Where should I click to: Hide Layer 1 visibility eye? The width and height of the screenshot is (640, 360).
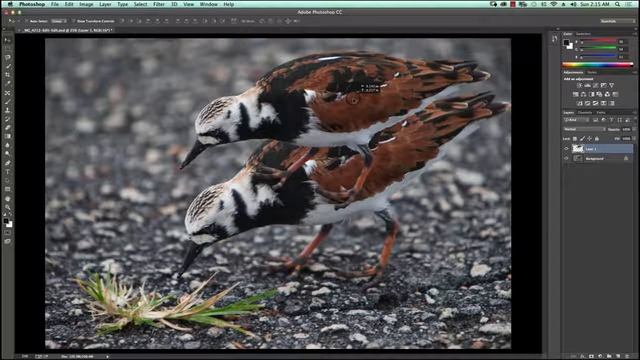[x=567, y=149]
